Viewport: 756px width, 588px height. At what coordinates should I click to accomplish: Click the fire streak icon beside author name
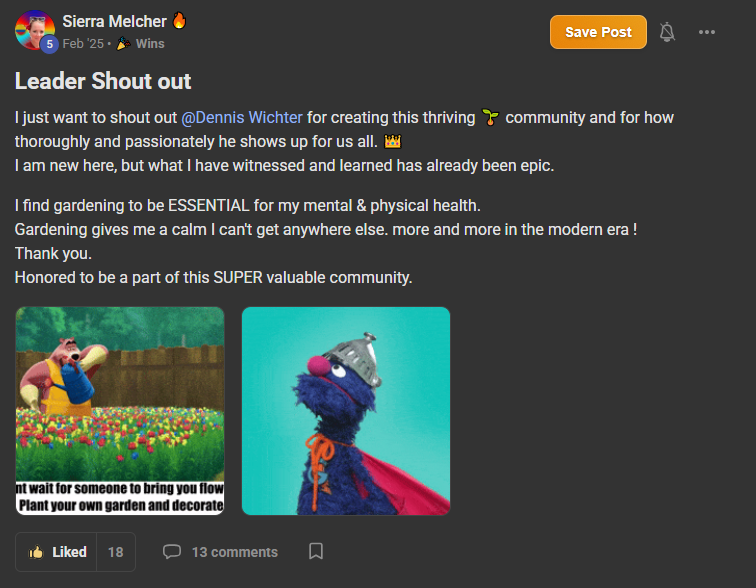179,20
